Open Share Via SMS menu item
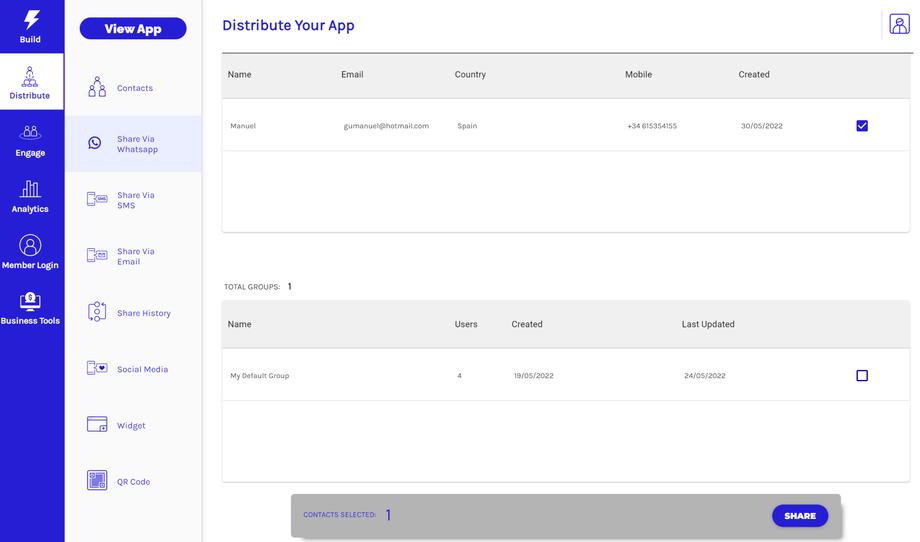 click(x=134, y=200)
